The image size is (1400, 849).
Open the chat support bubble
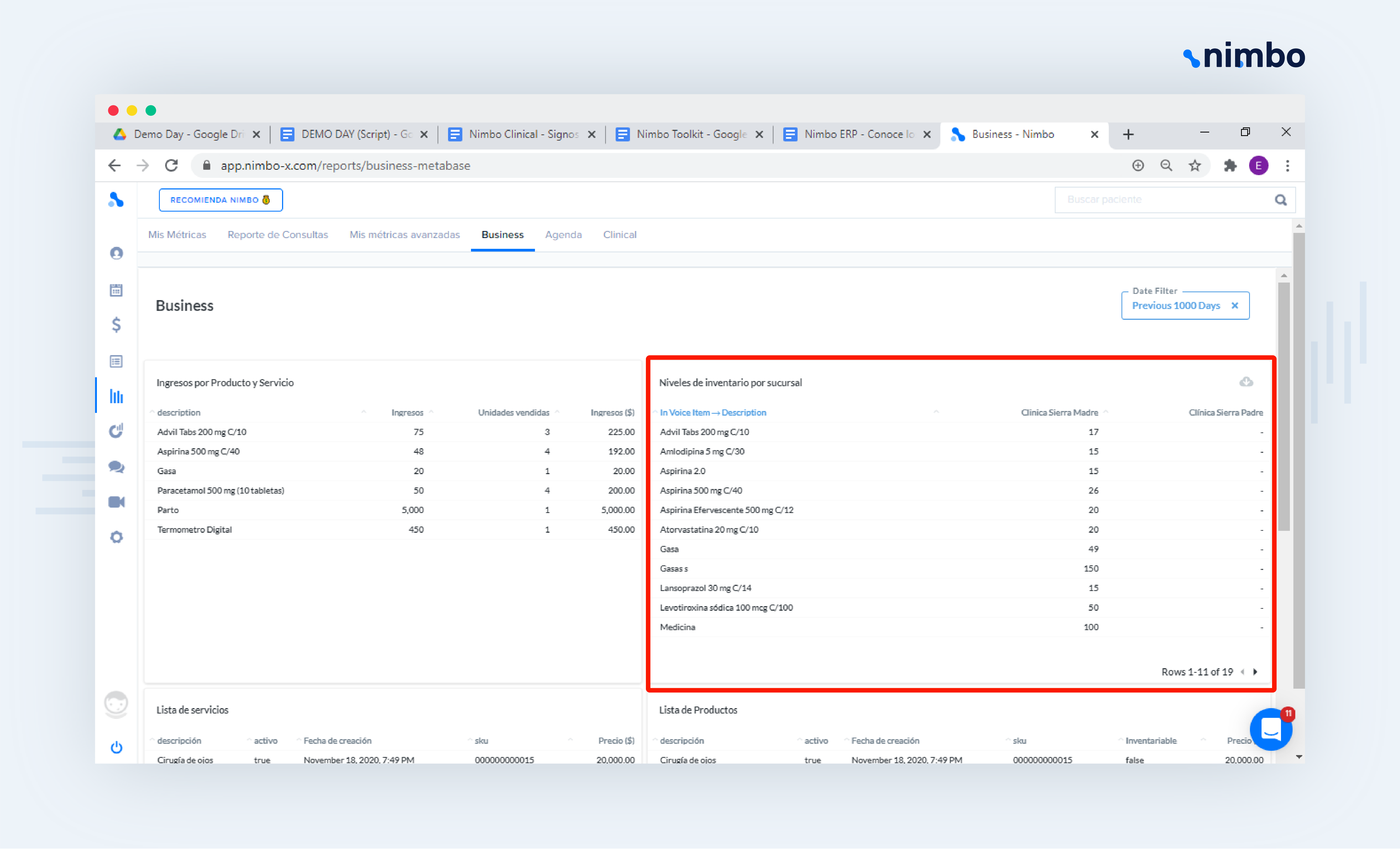[x=1270, y=729]
